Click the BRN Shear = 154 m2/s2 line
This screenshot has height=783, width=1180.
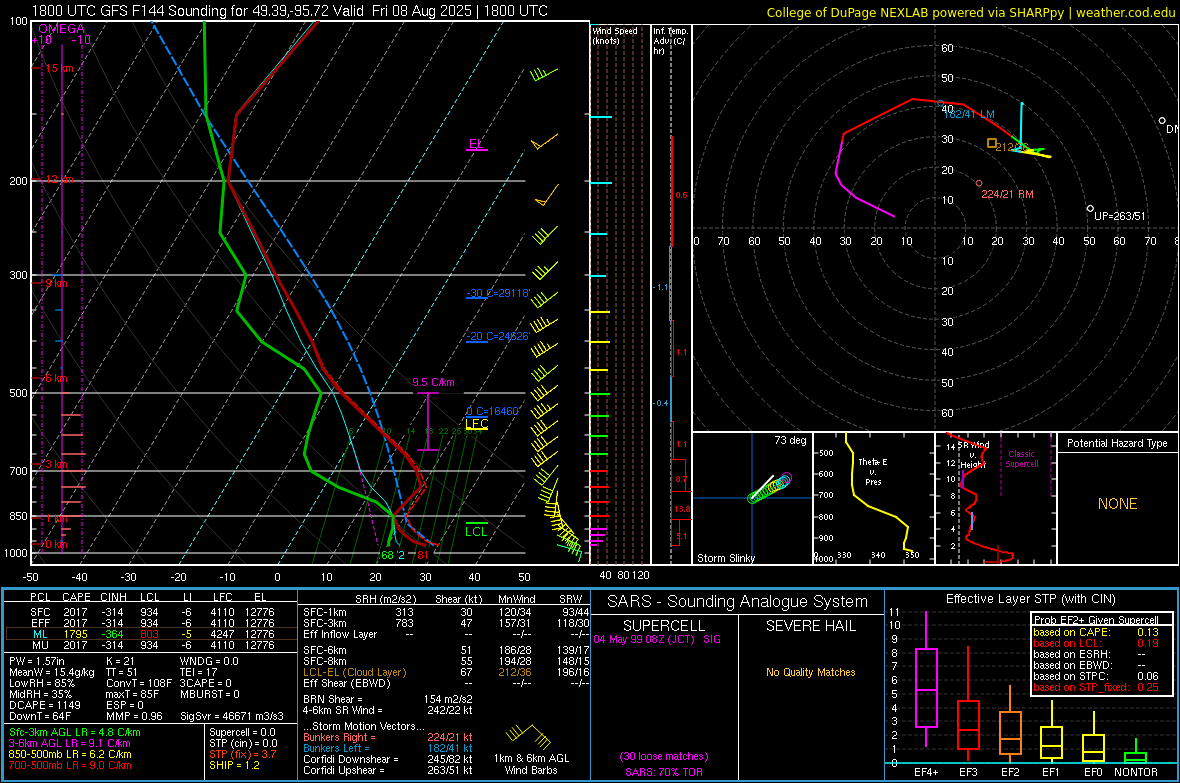(388, 699)
